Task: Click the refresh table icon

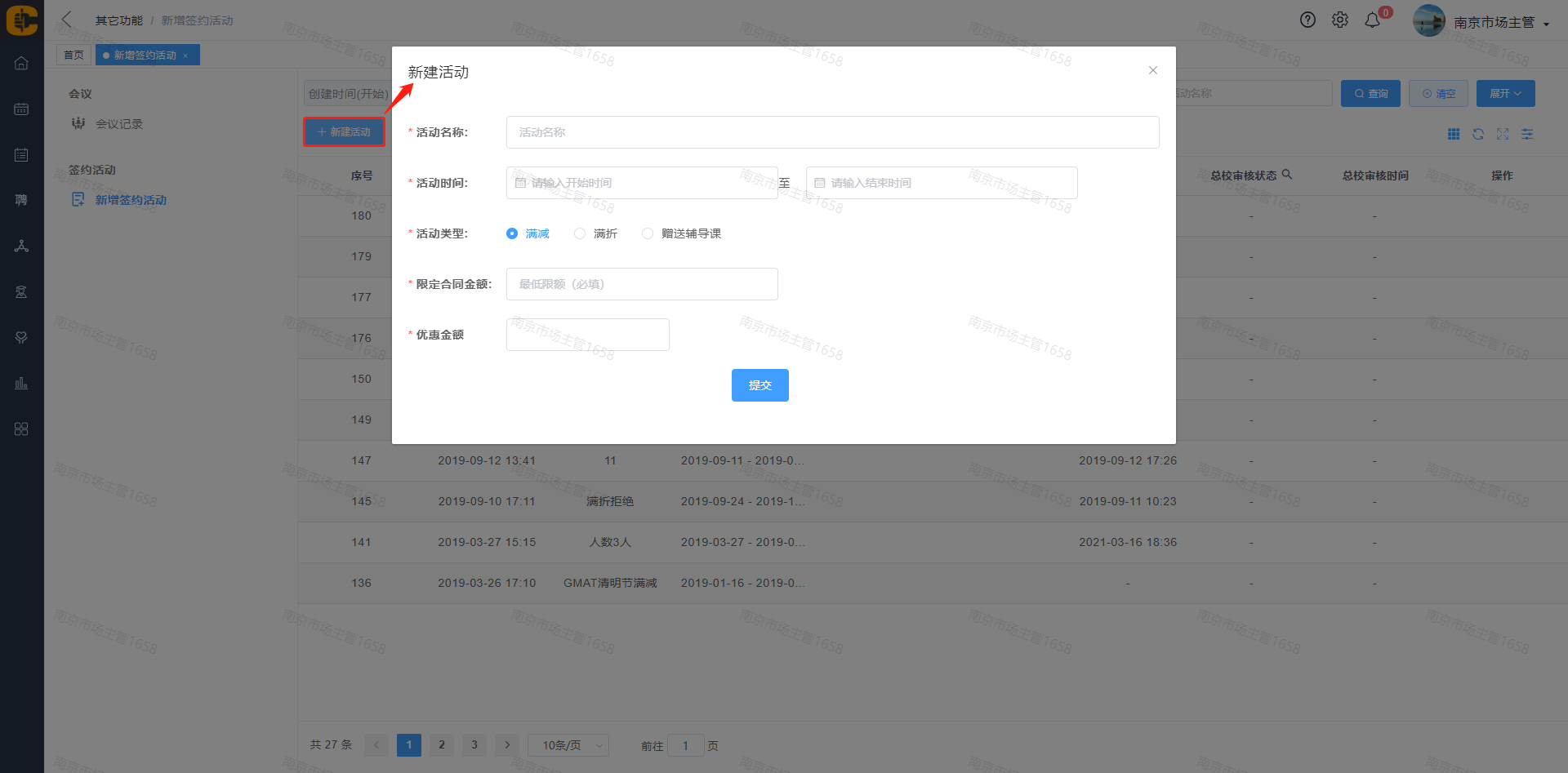Action: click(x=1478, y=134)
